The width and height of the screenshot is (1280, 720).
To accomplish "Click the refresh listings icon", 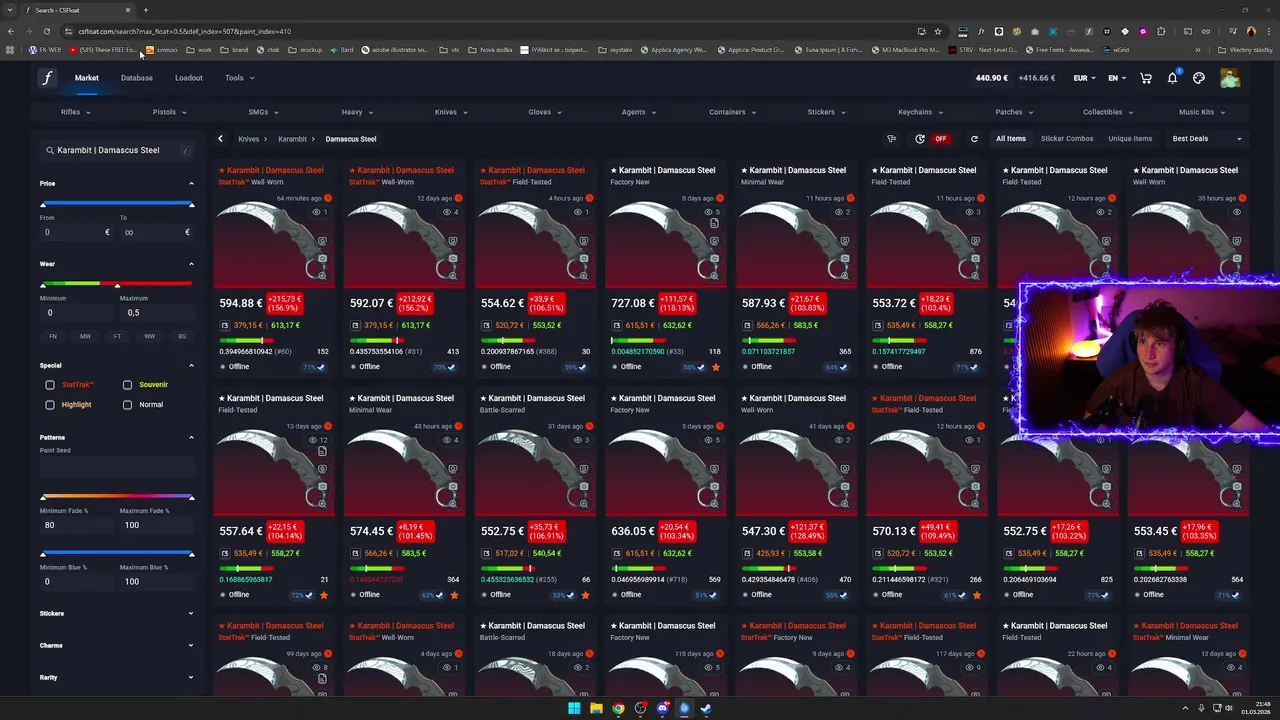I will pyautogui.click(x=974, y=139).
